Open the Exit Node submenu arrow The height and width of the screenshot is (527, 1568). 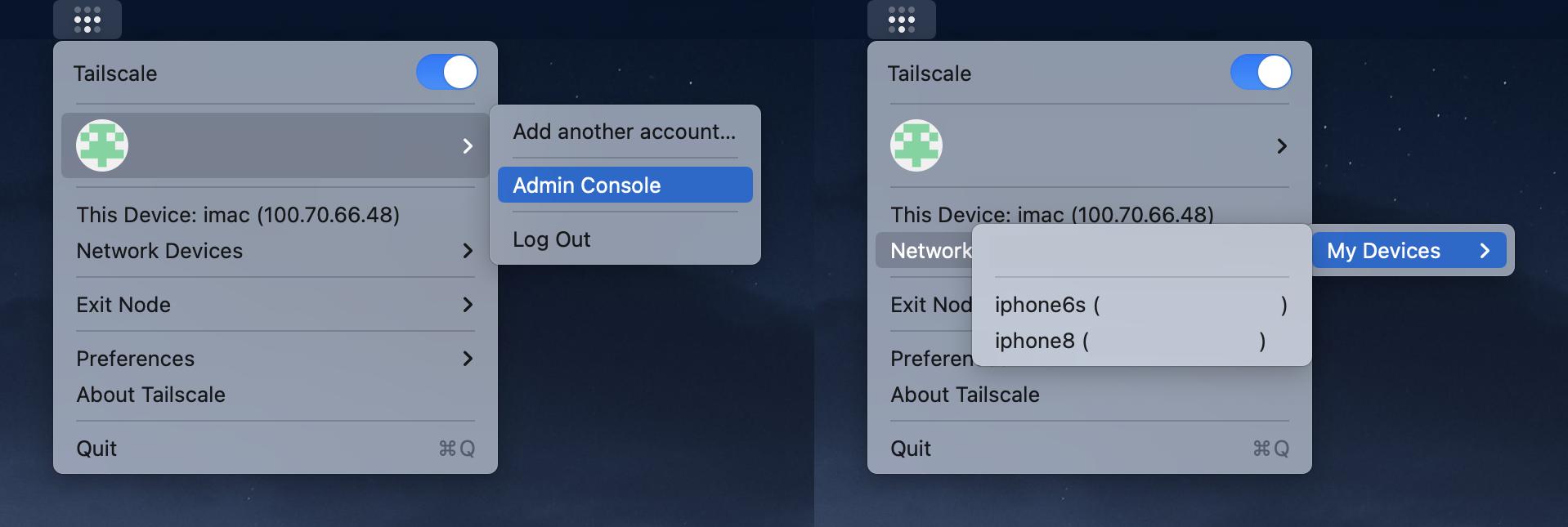pos(468,305)
